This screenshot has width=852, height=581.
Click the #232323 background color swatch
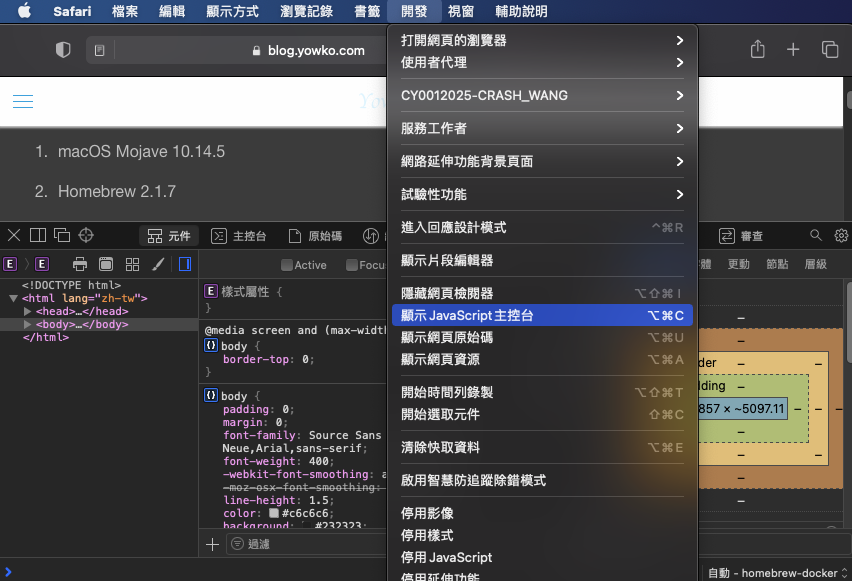306,525
